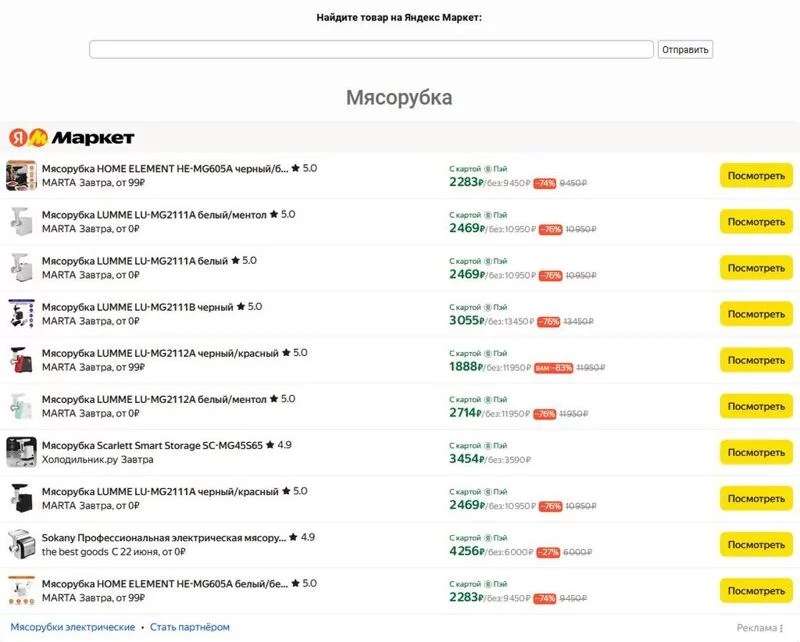Follow the Мясорубки электрические link

click(73, 627)
